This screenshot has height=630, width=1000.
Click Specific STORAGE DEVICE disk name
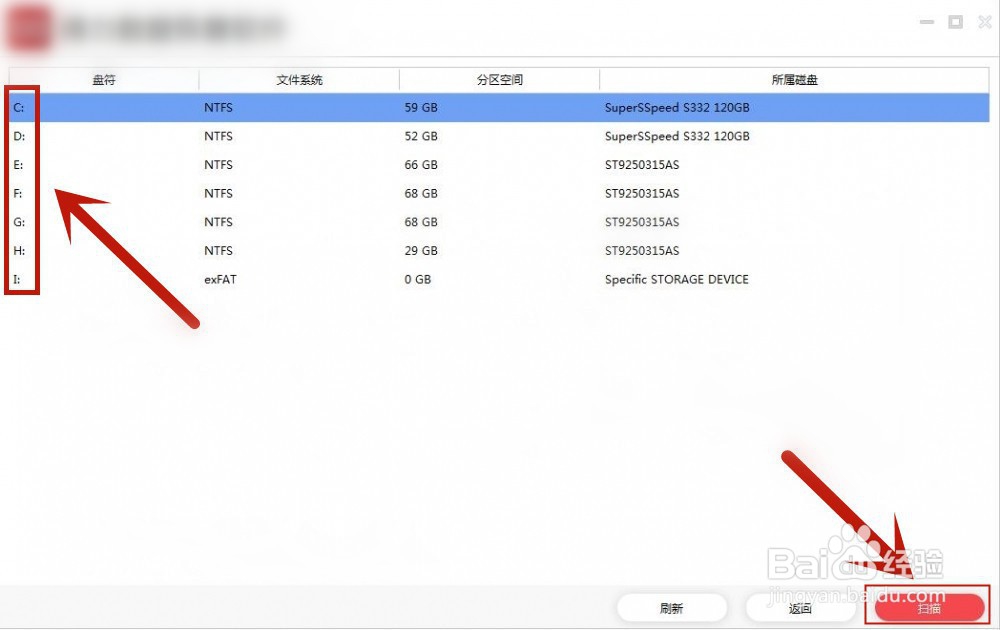677,279
